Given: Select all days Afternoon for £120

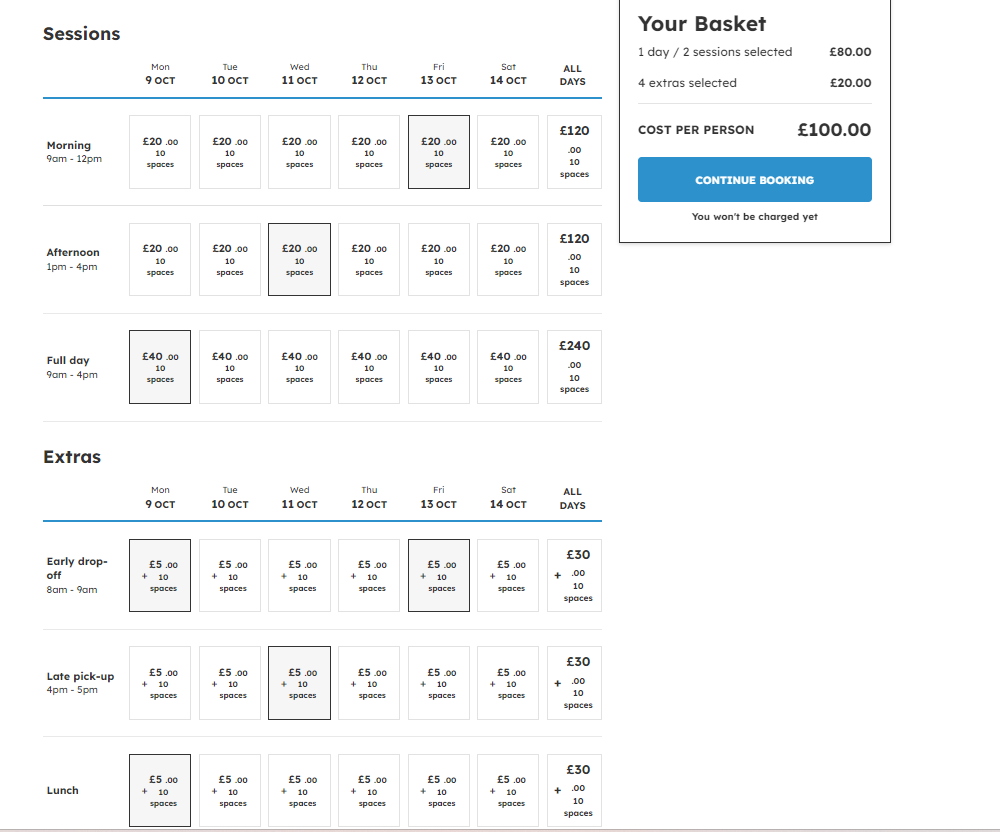Looking at the screenshot, I should tap(574, 260).
